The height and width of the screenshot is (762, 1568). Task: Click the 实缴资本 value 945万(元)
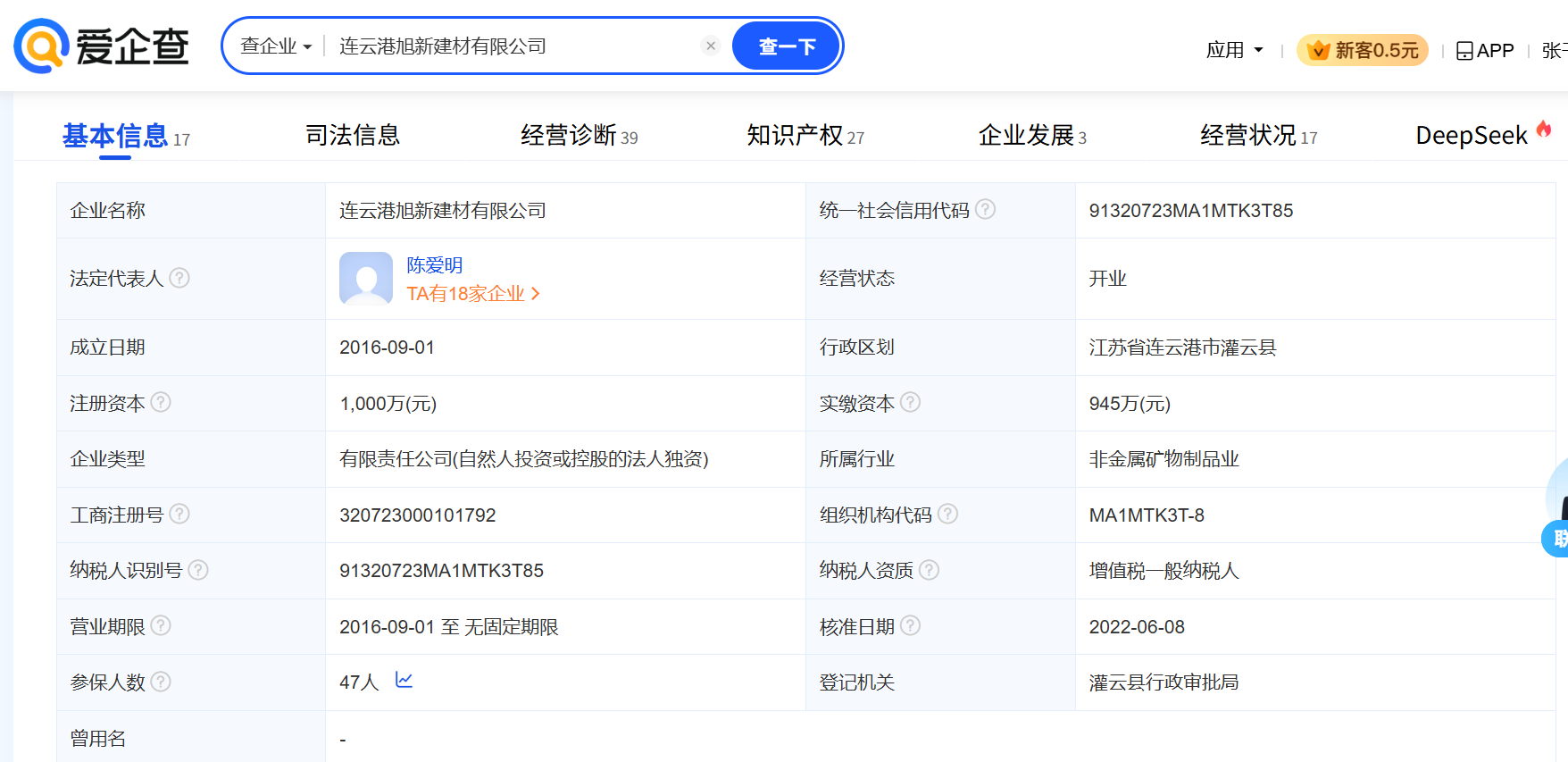[1130, 403]
